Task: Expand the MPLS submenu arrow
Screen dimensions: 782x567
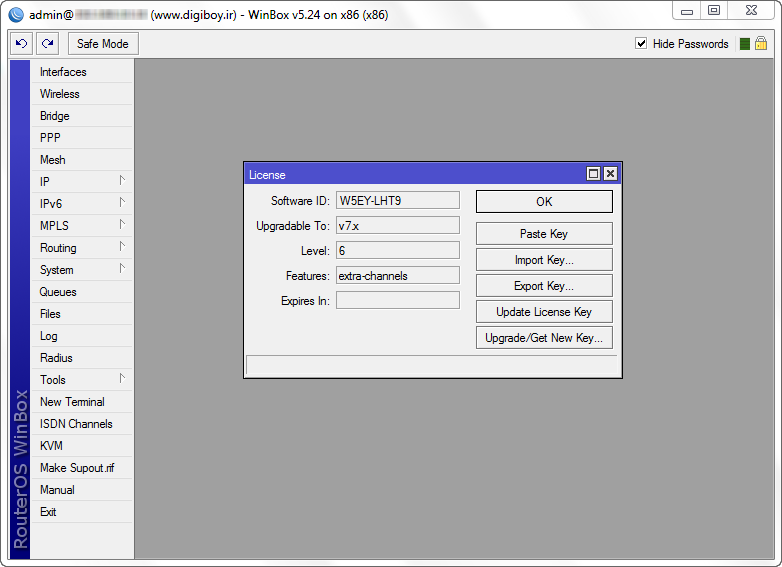Action: coord(122,224)
